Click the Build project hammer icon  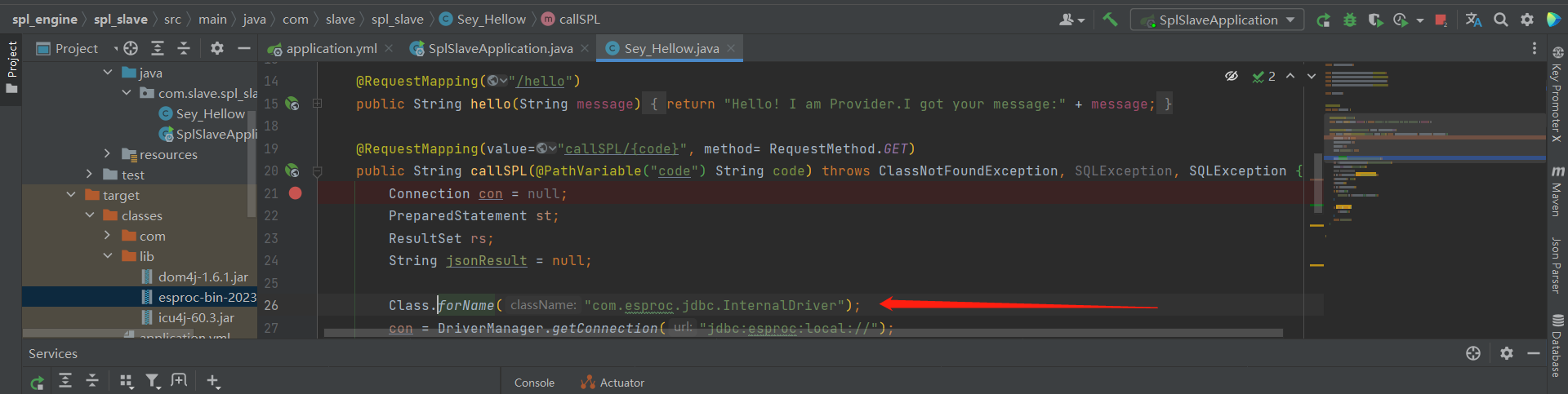pos(1110,20)
